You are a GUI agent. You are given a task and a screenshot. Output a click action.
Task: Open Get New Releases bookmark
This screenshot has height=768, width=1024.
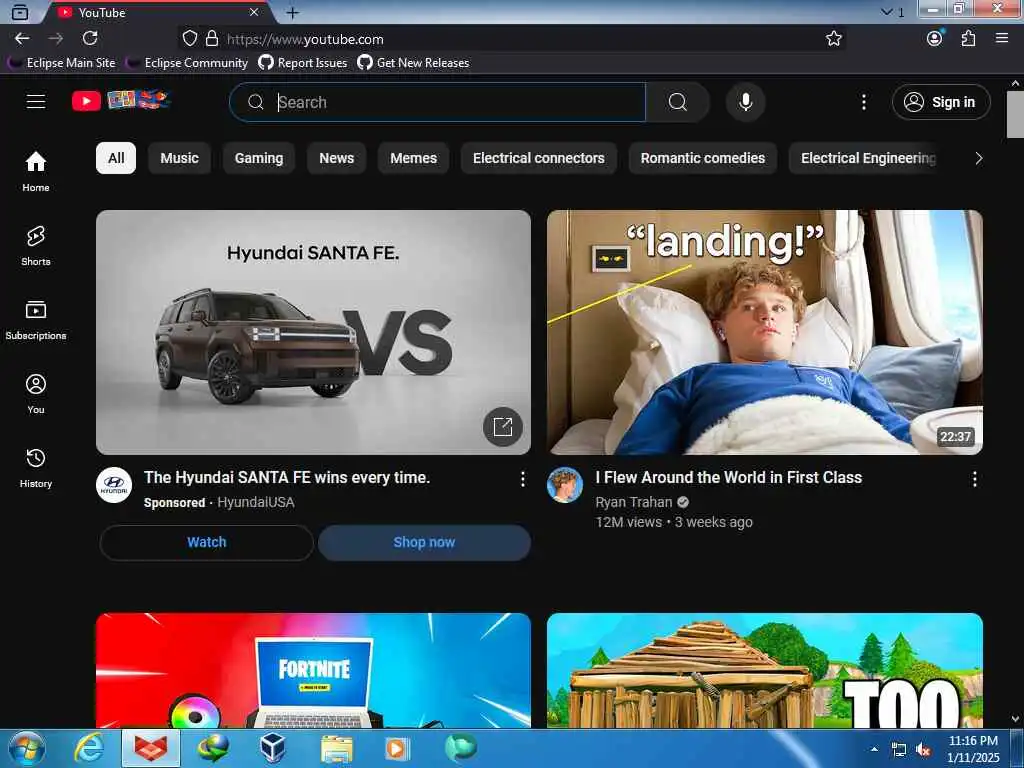coord(413,63)
